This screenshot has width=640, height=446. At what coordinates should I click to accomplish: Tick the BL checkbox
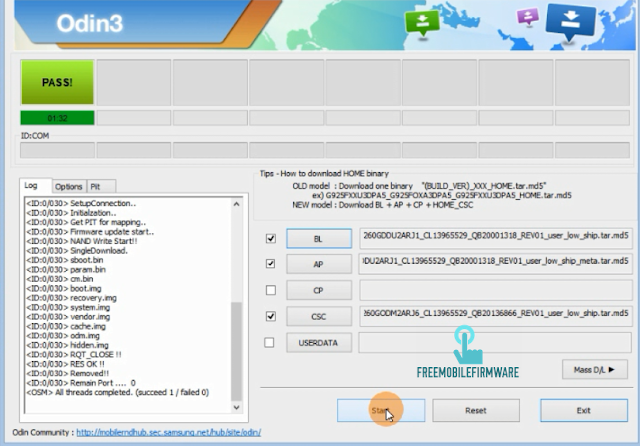click(x=271, y=238)
